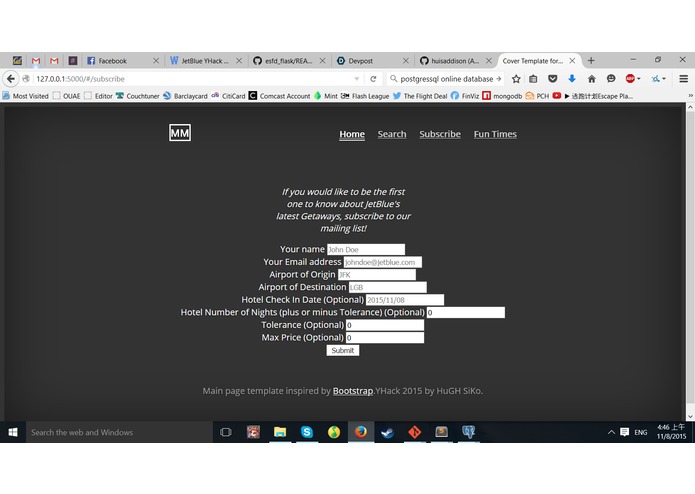Click the Airport of Origin field

pos(377,275)
